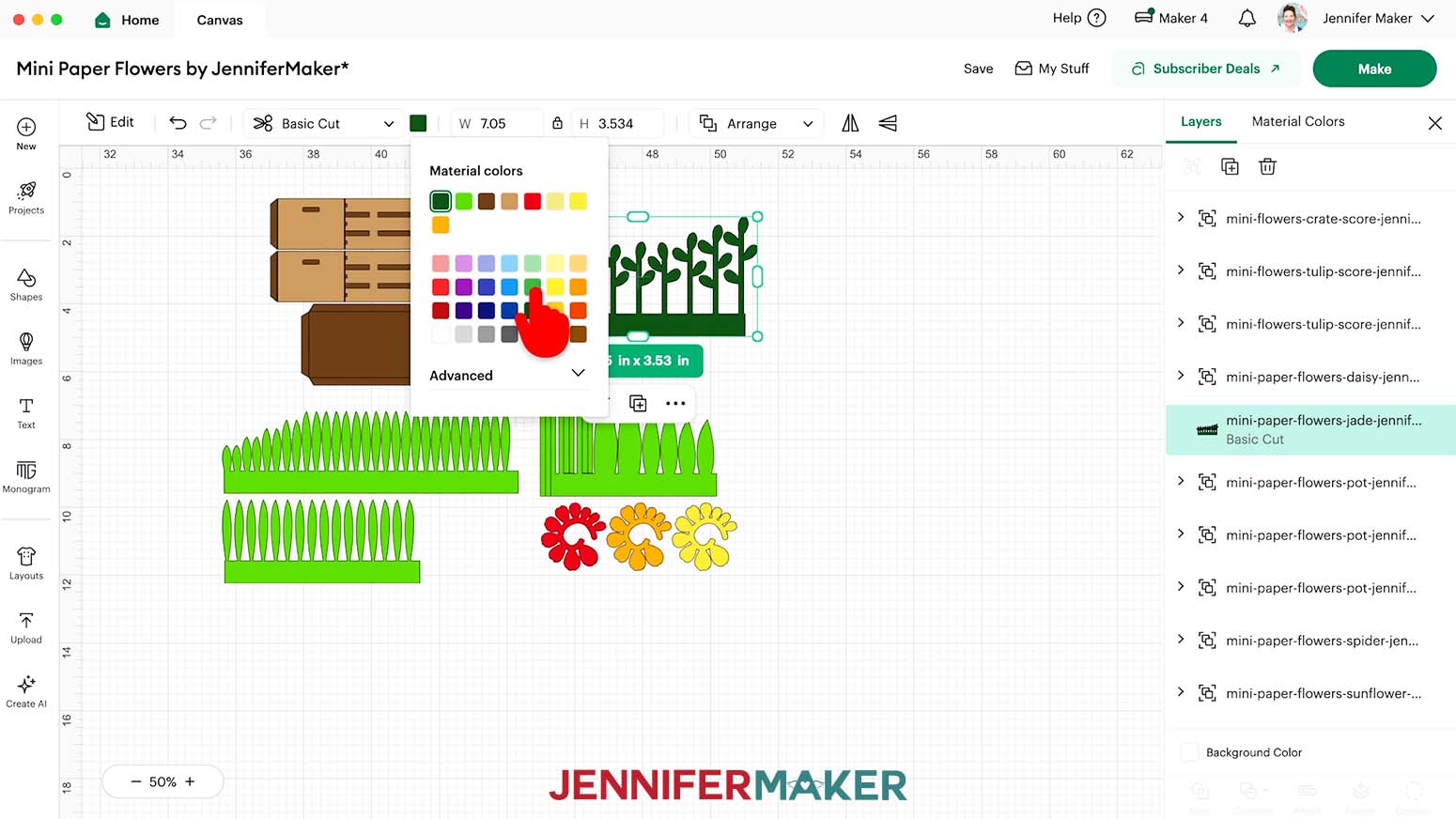Click the project title Mini Paper Flowers
The height and width of the screenshot is (819, 1456).
(x=182, y=69)
